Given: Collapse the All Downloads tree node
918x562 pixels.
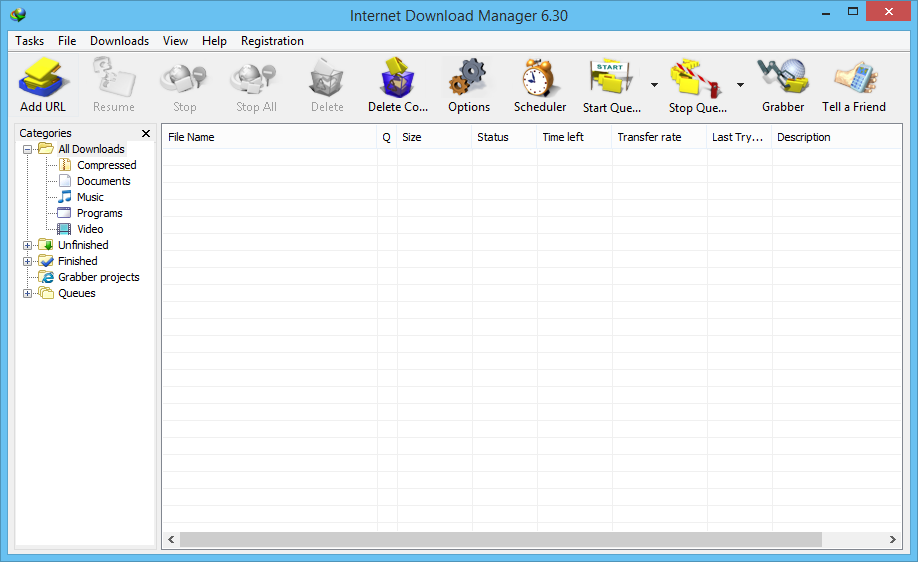Looking at the screenshot, I should 27,149.
